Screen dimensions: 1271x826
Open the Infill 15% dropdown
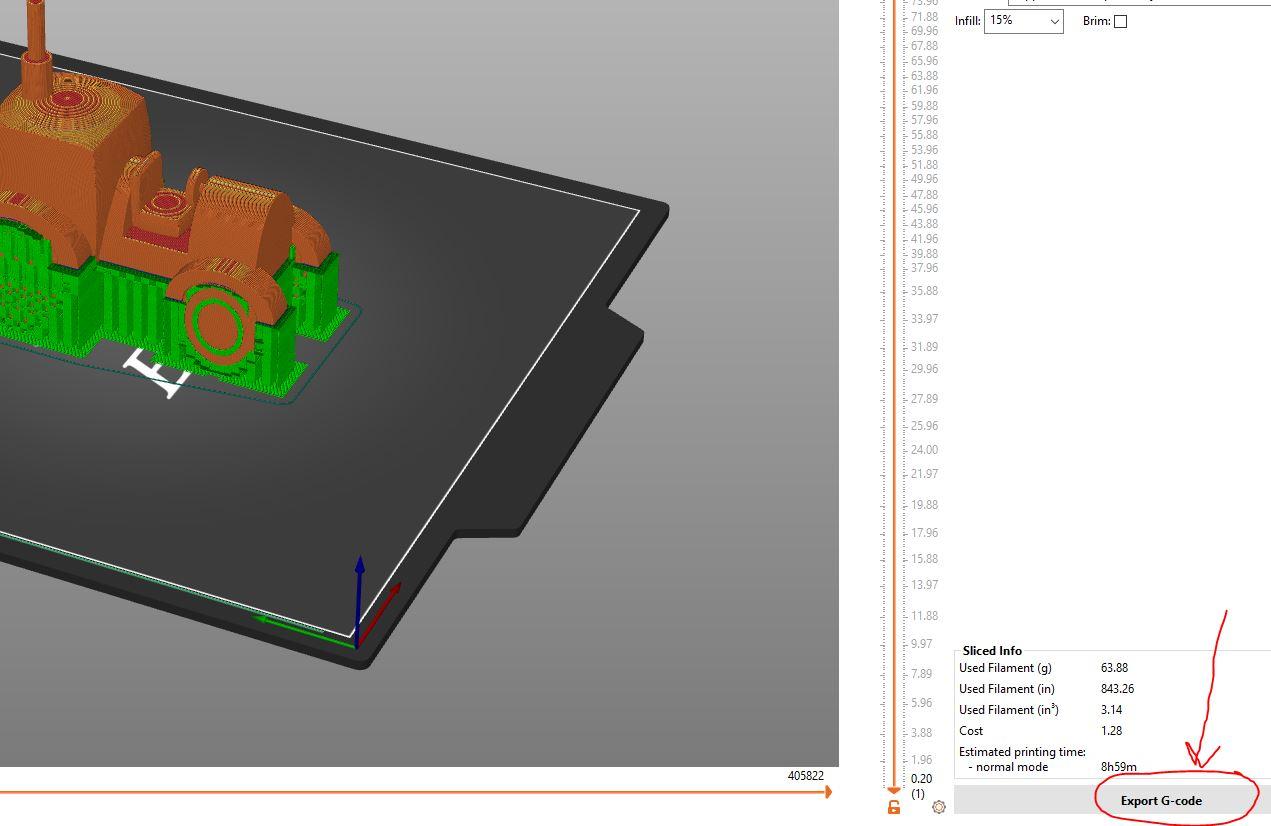click(x=1023, y=21)
